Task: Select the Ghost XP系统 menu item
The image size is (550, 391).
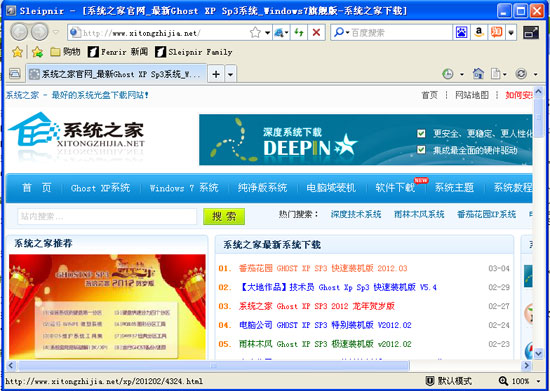Action: [100, 188]
